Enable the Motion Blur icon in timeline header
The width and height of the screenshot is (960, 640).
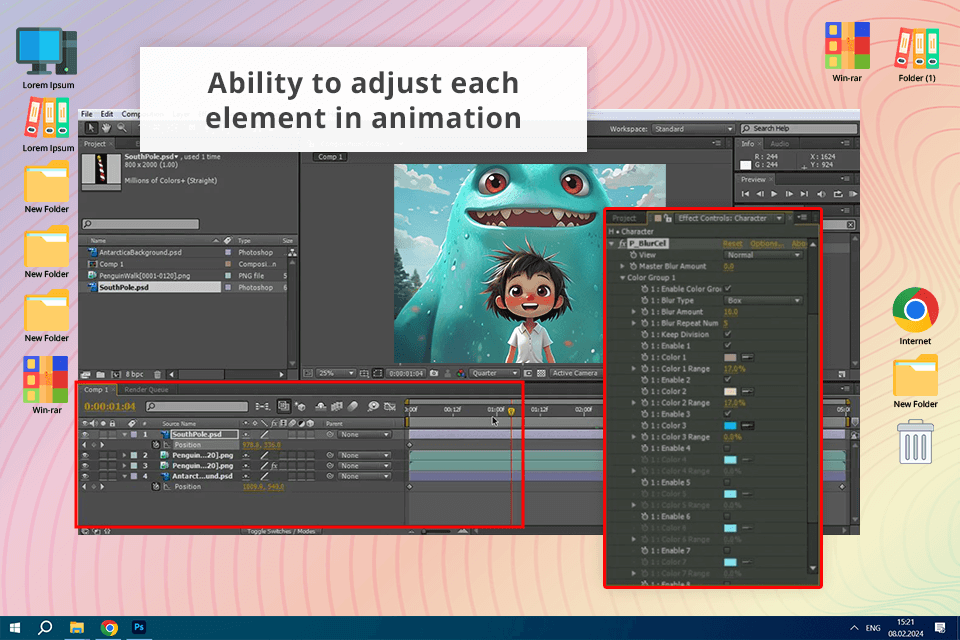[353, 406]
